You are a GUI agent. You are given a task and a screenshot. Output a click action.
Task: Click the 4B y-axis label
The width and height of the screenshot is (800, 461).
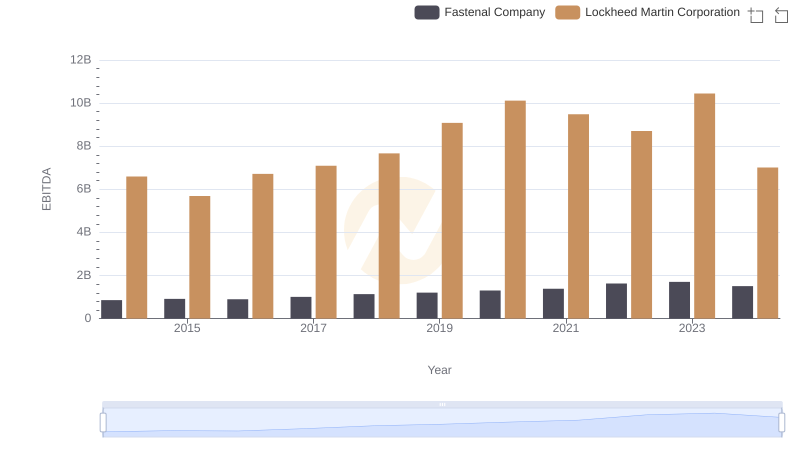(x=84, y=232)
